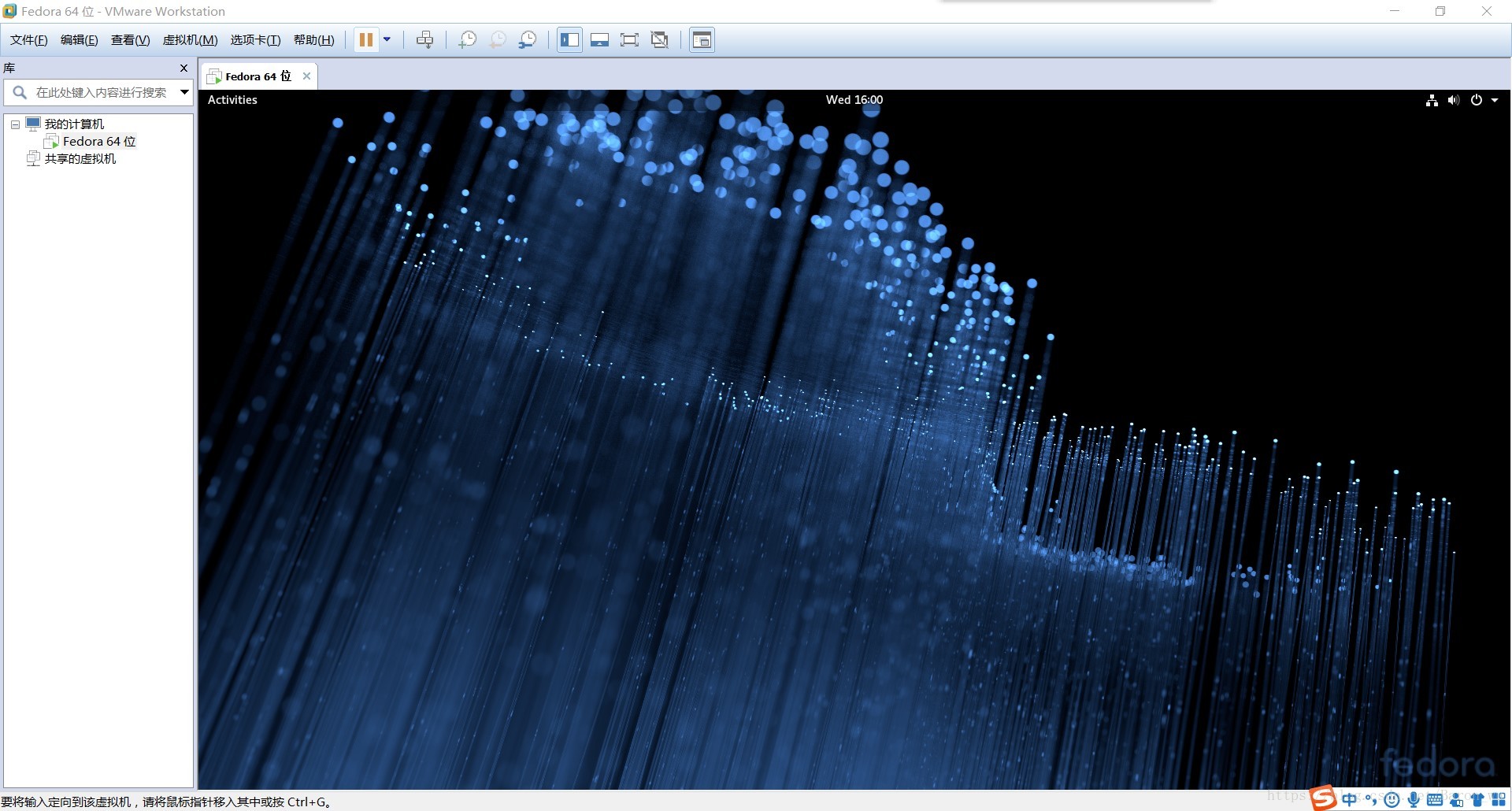This screenshot has height=811, width=1512.
Task: Click the Sogou input method logo
Action: click(x=1323, y=798)
